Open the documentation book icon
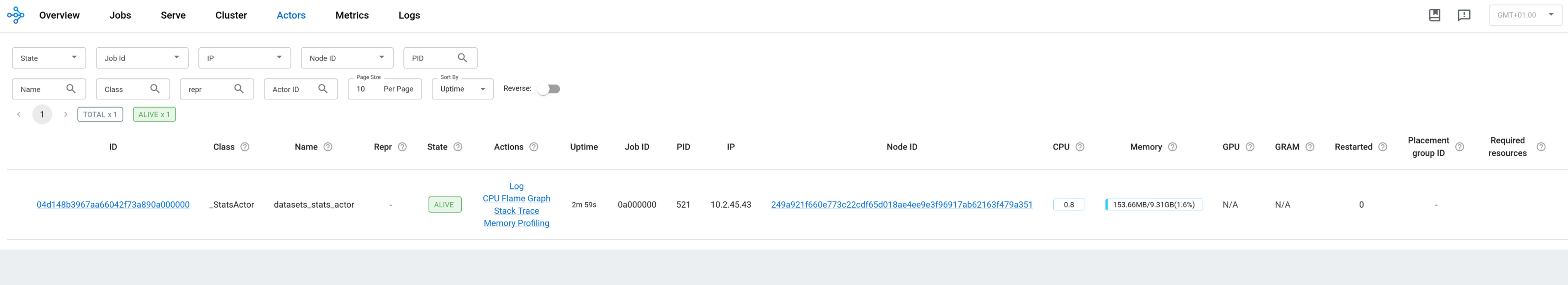This screenshot has height=285, width=1568. 1434,15
